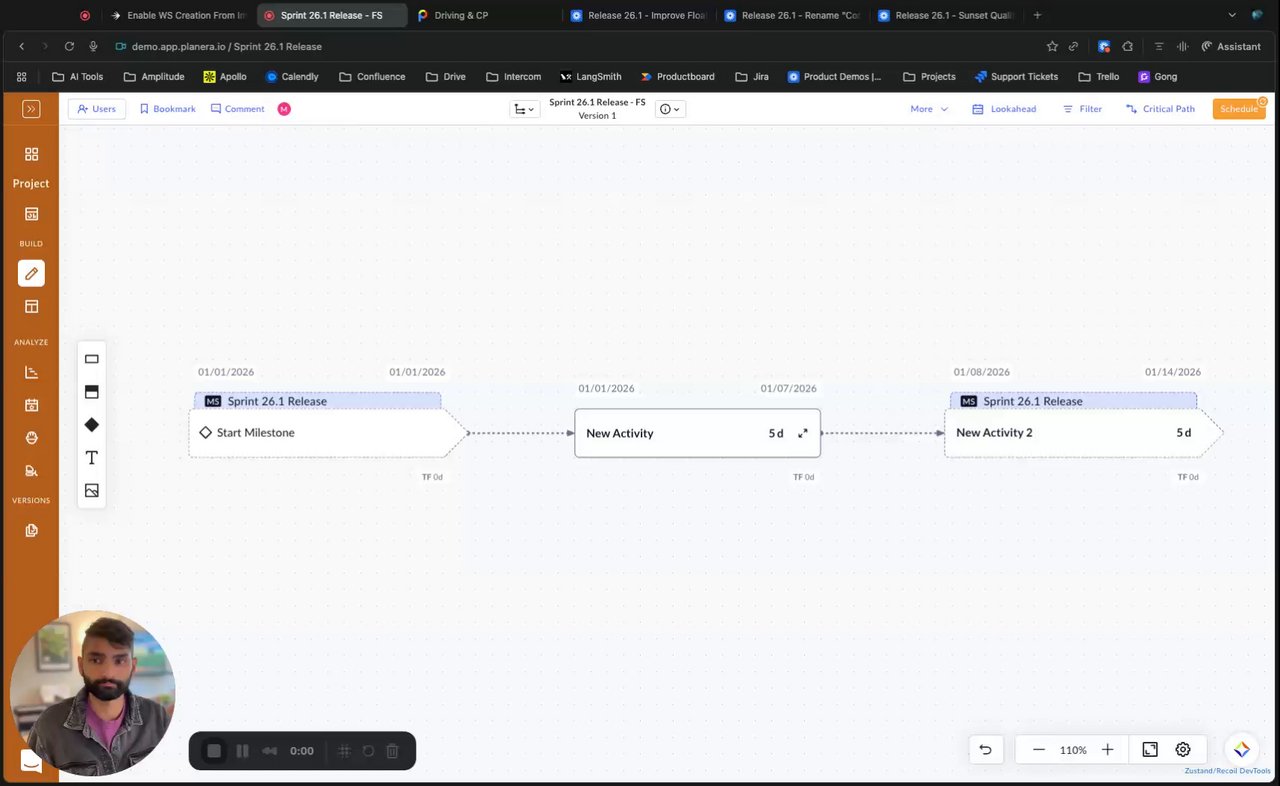Delete recording with the trash icon

point(392,751)
